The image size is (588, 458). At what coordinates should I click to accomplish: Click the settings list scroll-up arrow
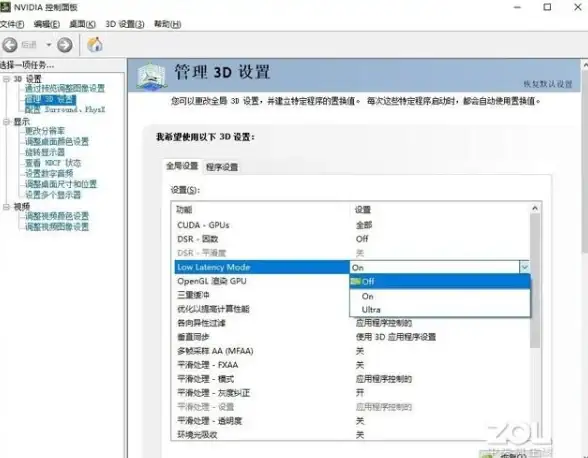click(x=535, y=208)
